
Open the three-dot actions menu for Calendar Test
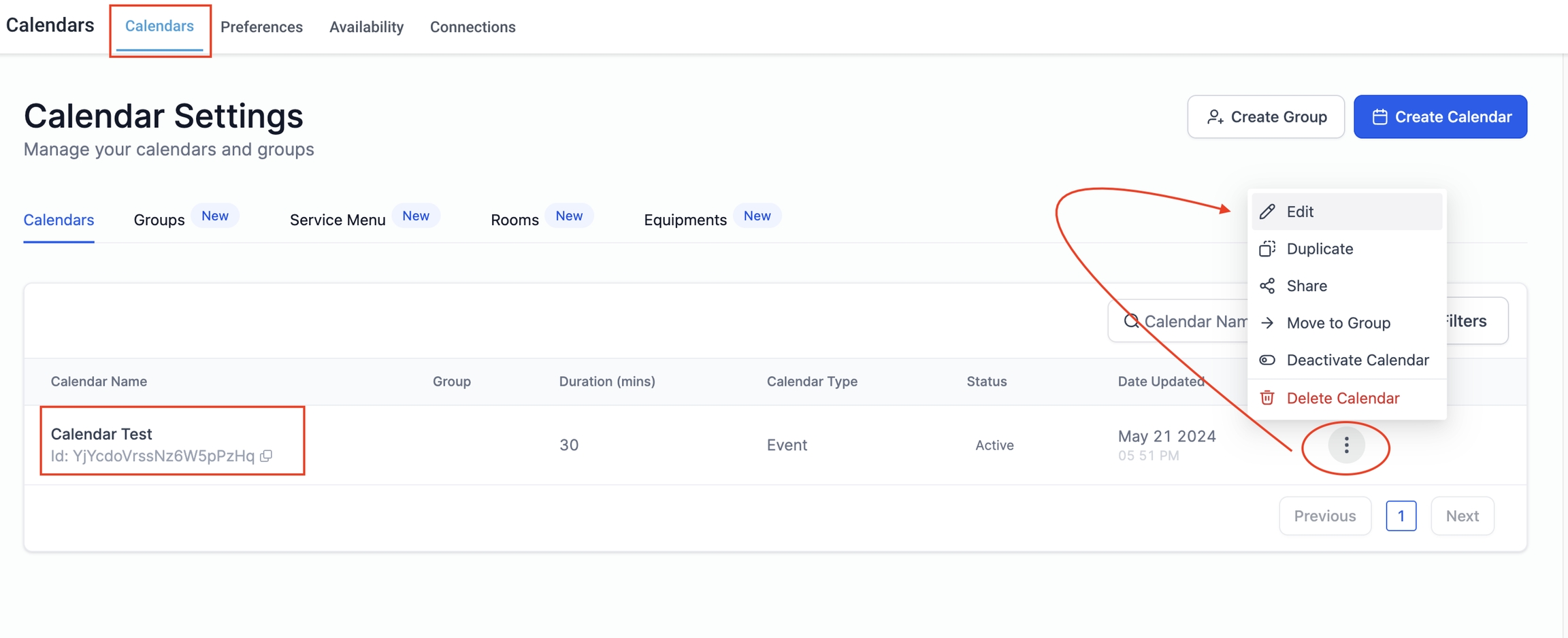(1345, 446)
